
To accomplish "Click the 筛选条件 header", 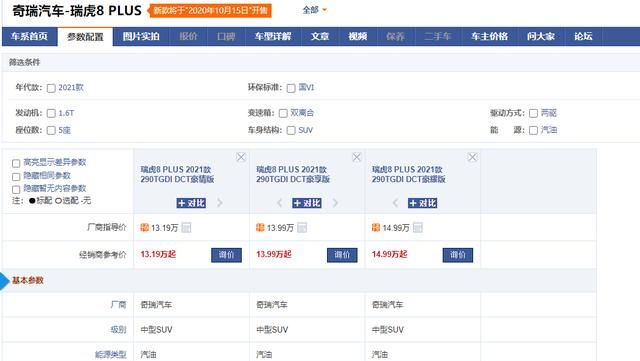I will pyautogui.click(x=24, y=62).
